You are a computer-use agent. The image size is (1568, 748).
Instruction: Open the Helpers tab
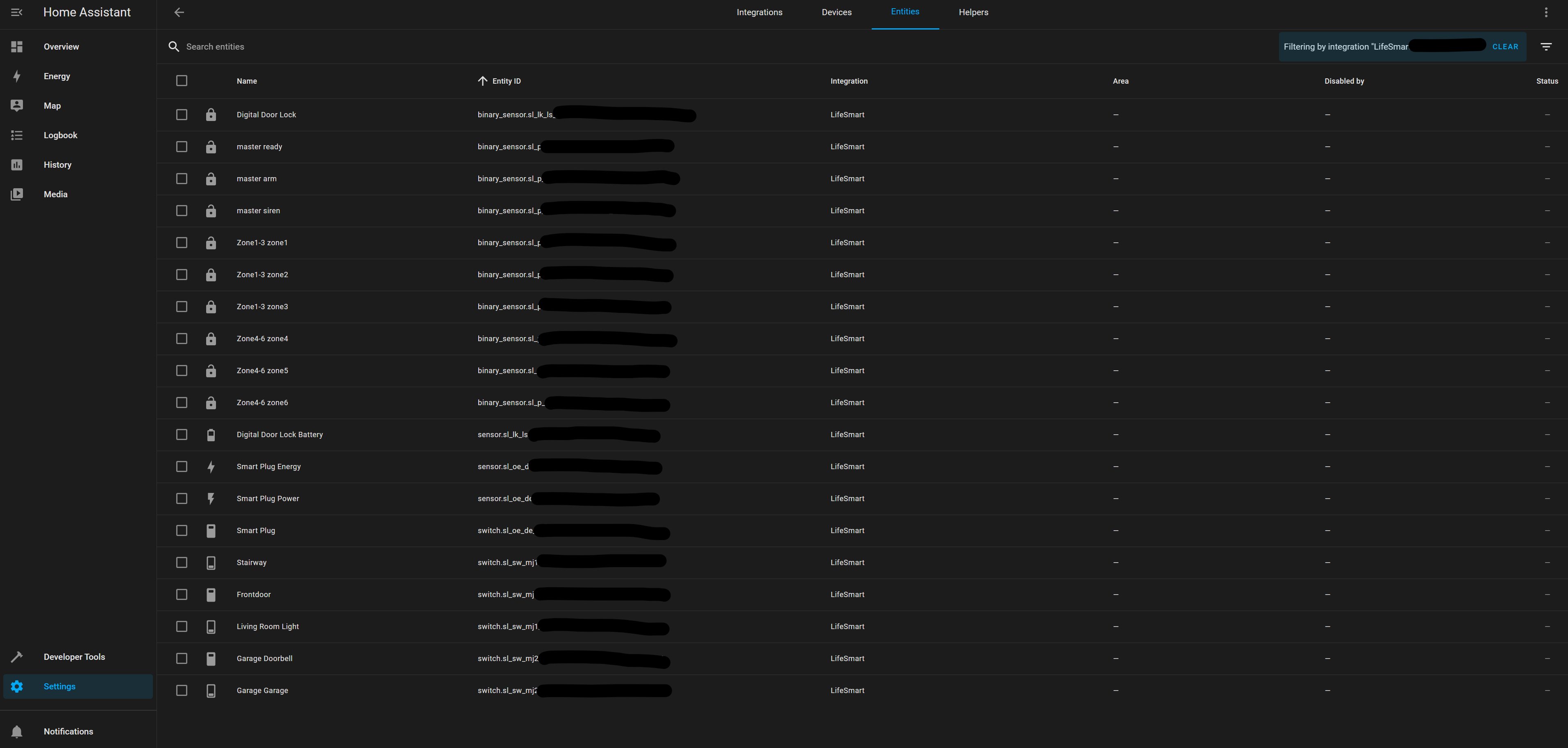coord(973,12)
